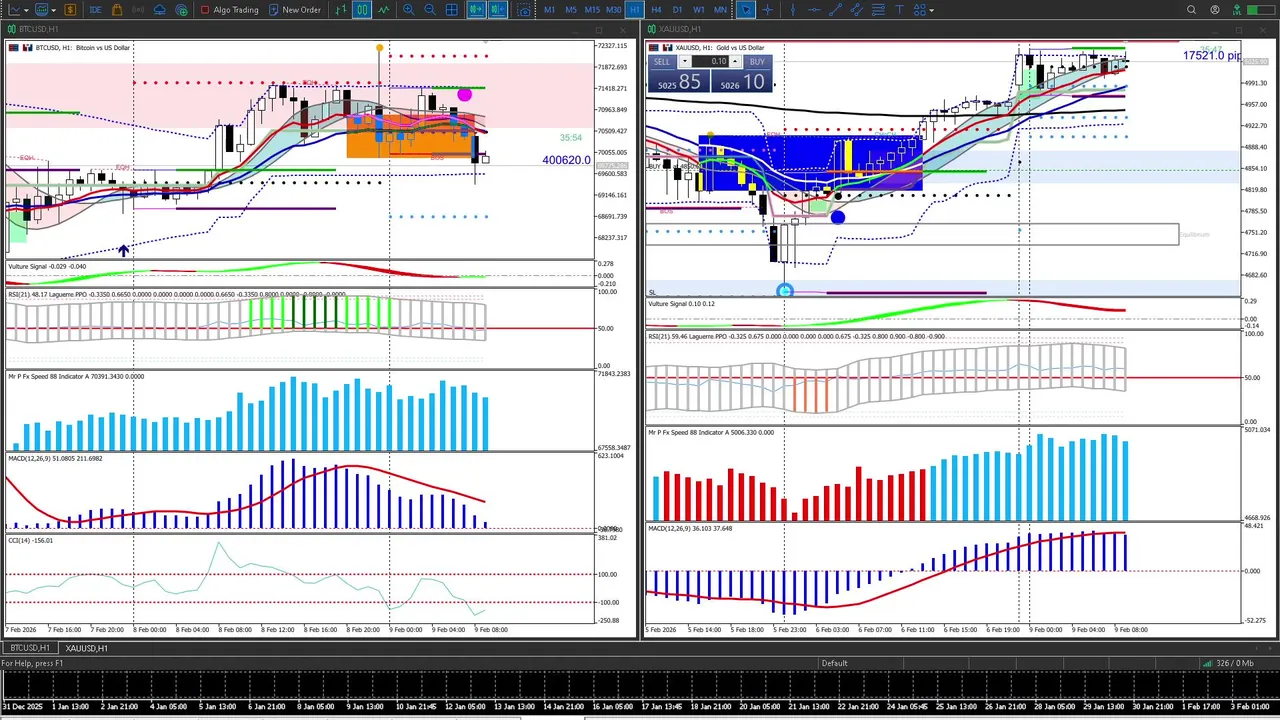This screenshot has width=1280, height=720.
Task: Open a New Order
Action: click(x=293, y=10)
